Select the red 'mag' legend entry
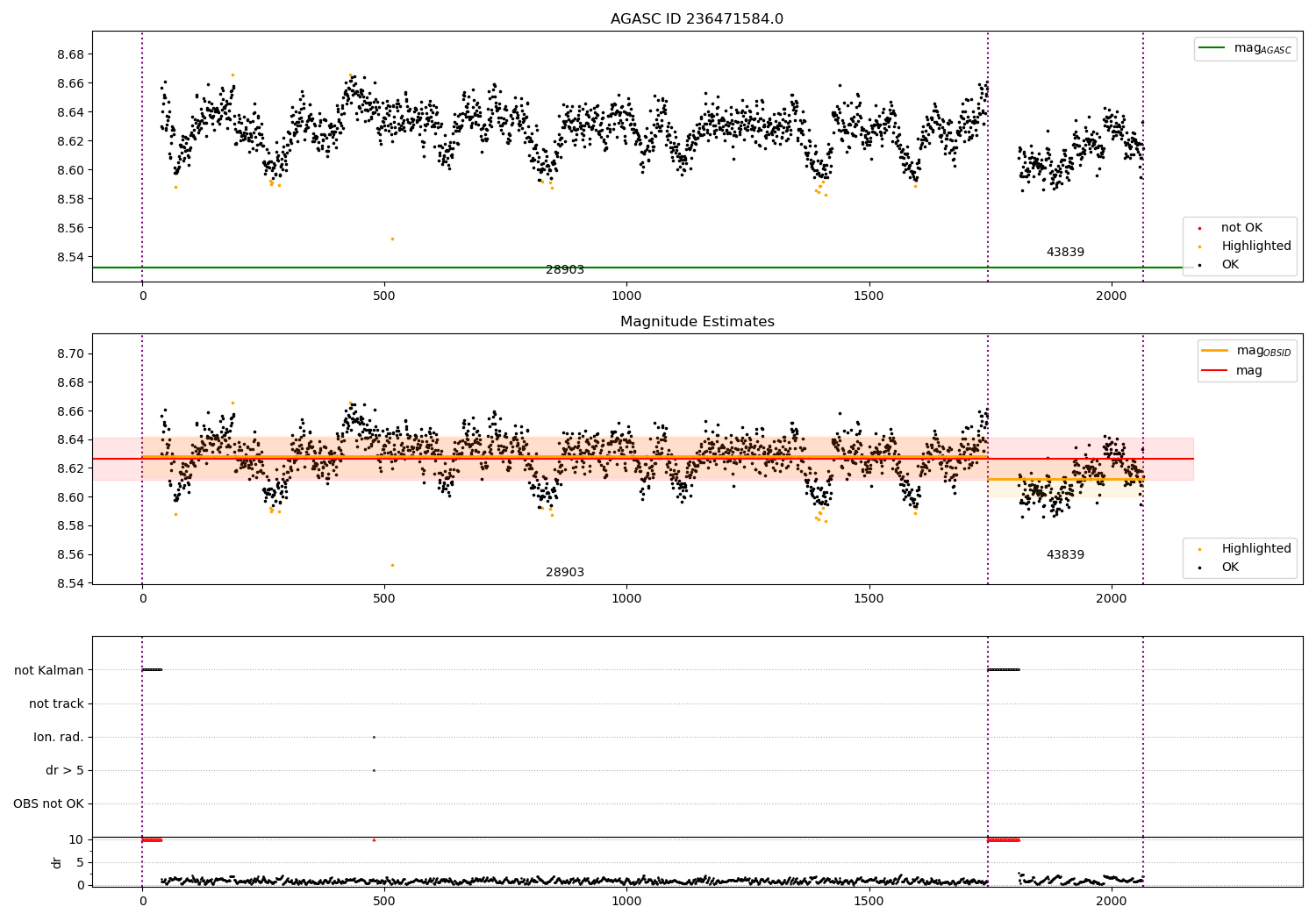Image resolution: width=1316 pixels, height=921 pixels. (x=1232, y=371)
